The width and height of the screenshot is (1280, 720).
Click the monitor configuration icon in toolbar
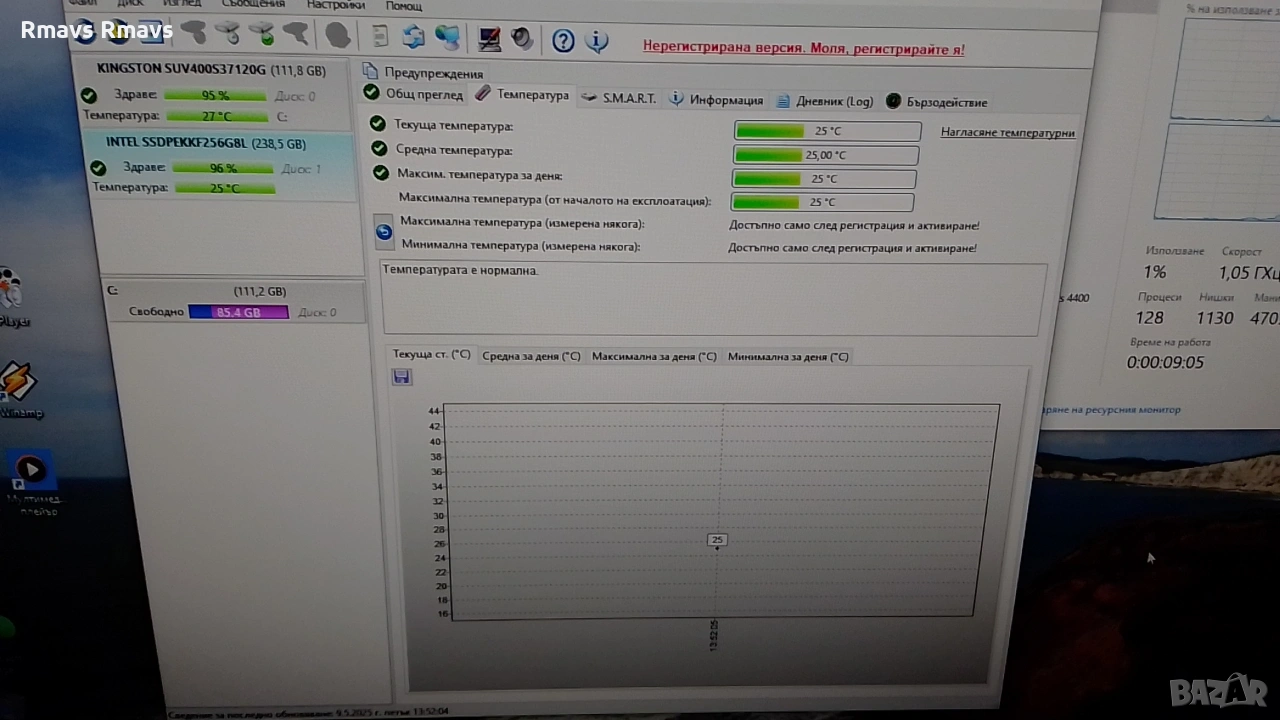pos(489,39)
